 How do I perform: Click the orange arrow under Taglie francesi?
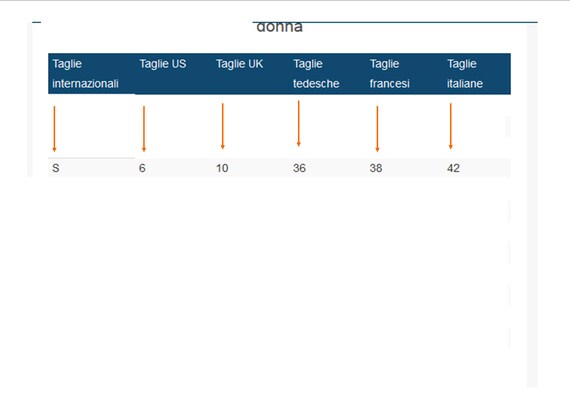click(x=377, y=129)
